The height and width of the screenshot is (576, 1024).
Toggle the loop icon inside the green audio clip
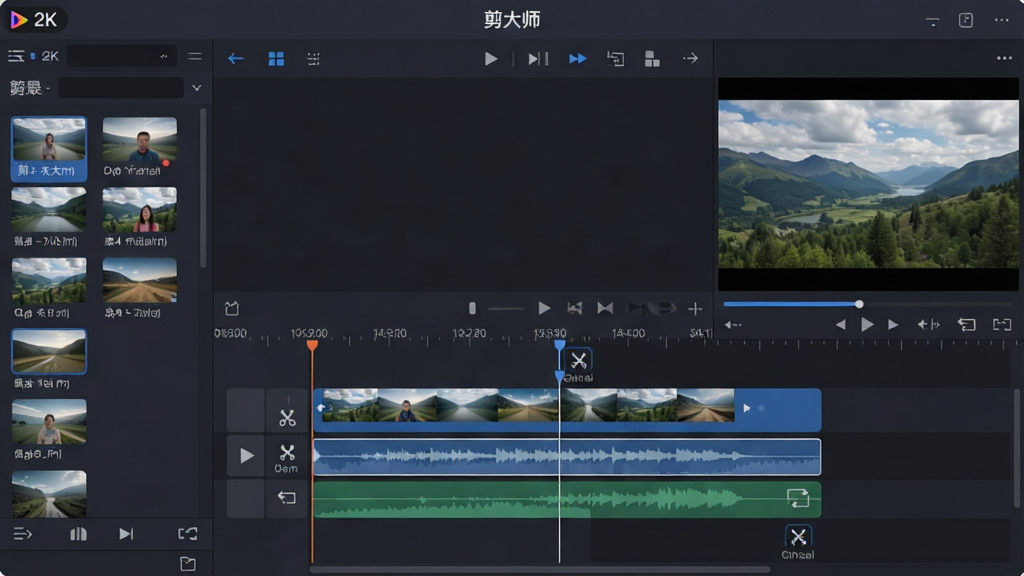798,498
